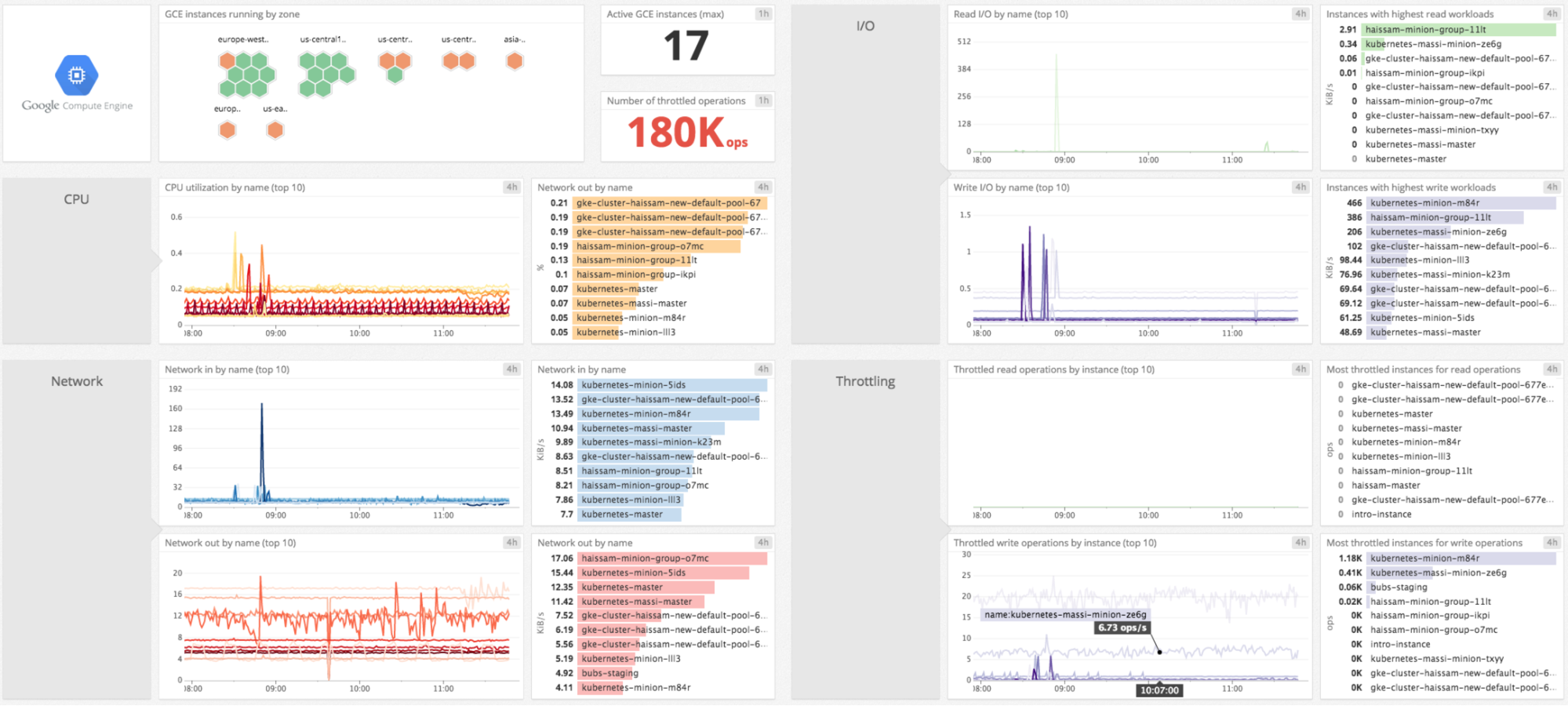This screenshot has width=1568, height=706.
Task: Click the 4h badge on the Read I/O chart
Action: [1300, 13]
